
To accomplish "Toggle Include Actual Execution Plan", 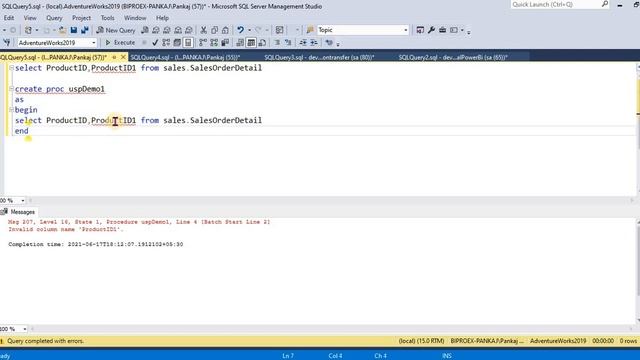I will click(203, 42).
